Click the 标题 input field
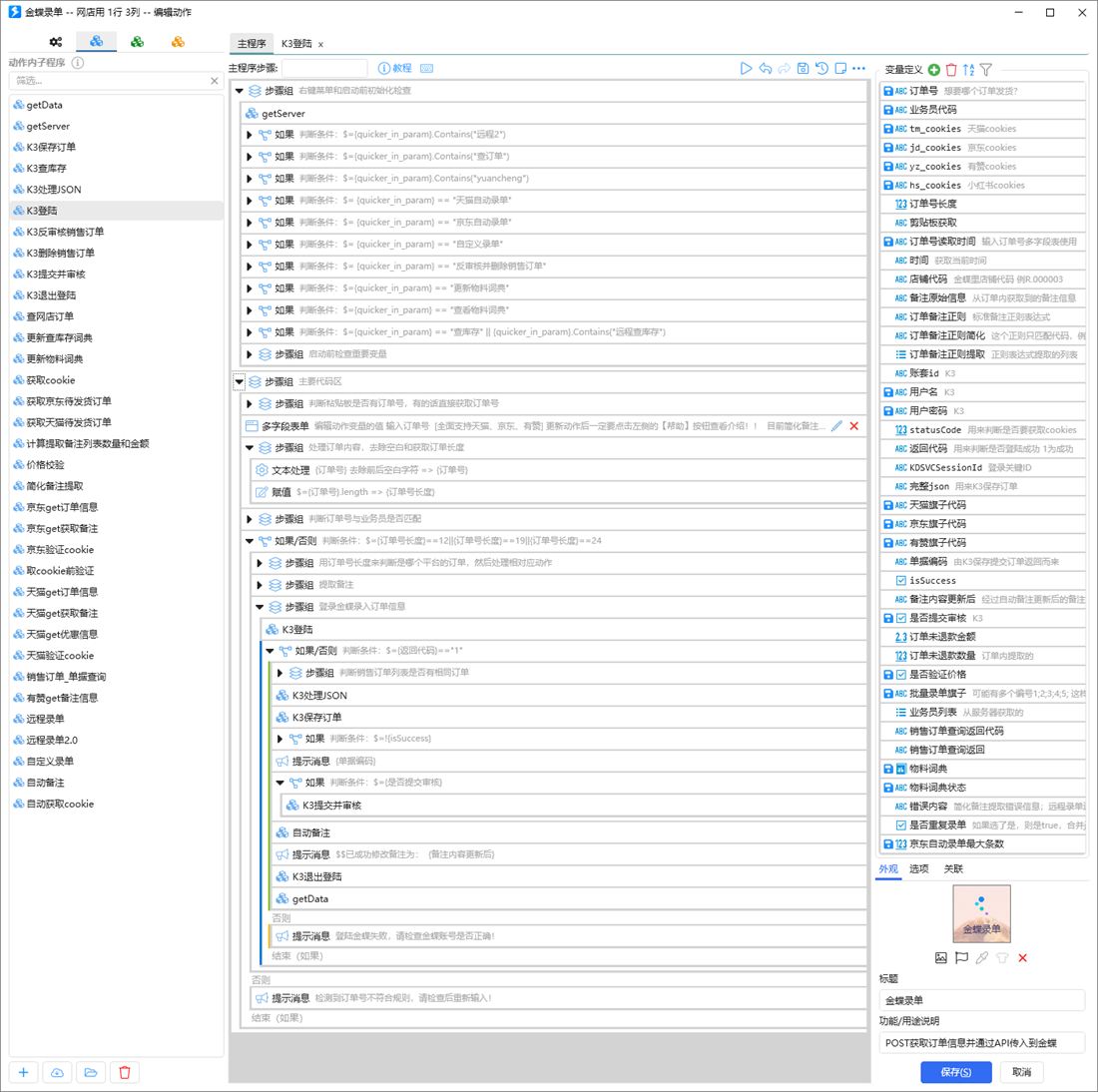This screenshot has width=1098, height=1092. point(982,1000)
